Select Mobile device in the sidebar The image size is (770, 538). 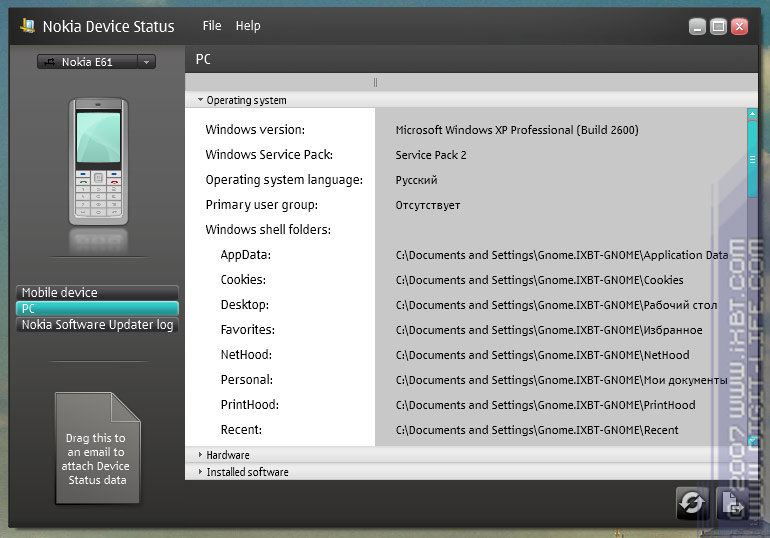click(x=97, y=293)
